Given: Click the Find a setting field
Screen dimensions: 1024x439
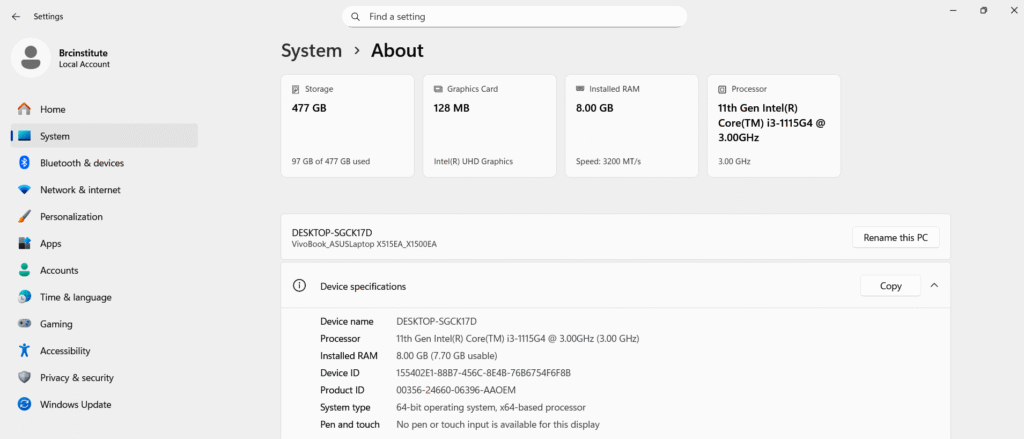Looking at the screenshot, I should point(515,17).
